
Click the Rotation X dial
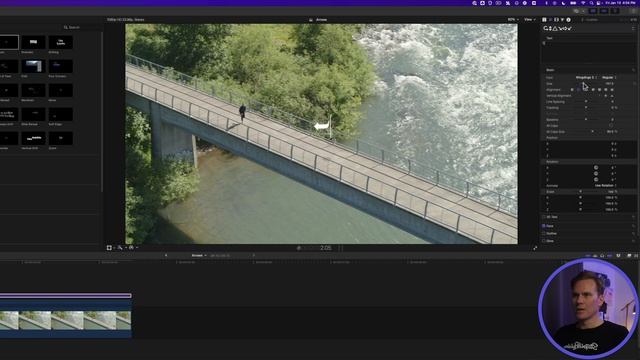596,168
